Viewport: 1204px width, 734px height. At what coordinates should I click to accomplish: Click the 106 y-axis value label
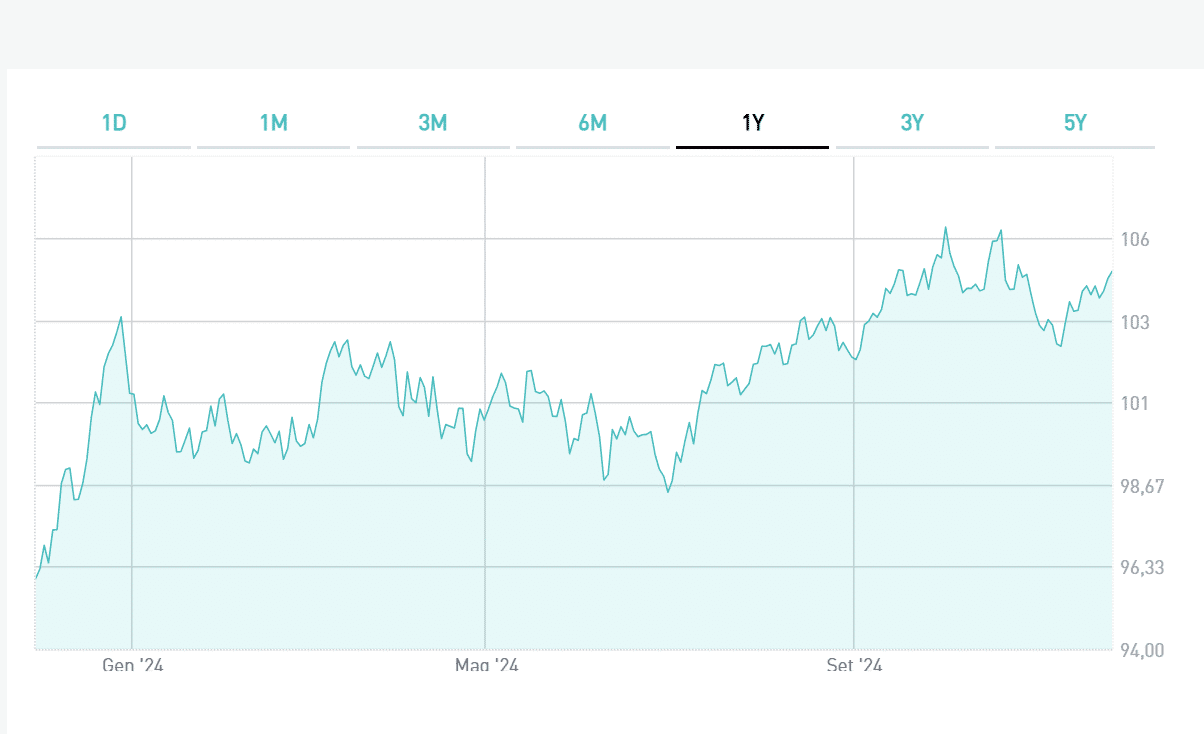[1135, 240]
